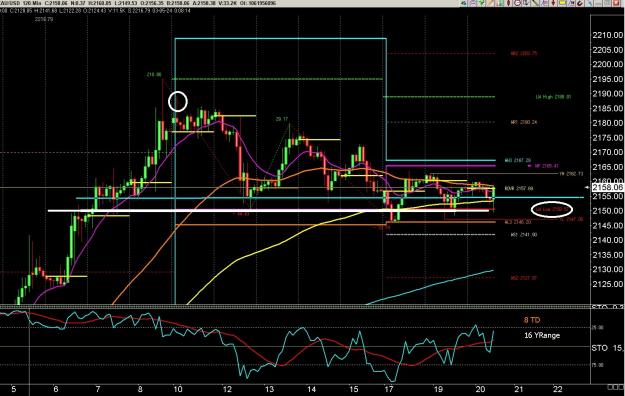Click the diagonal line drawing tool icon
Screen dimensions: 625x396
tap(535, 3)
